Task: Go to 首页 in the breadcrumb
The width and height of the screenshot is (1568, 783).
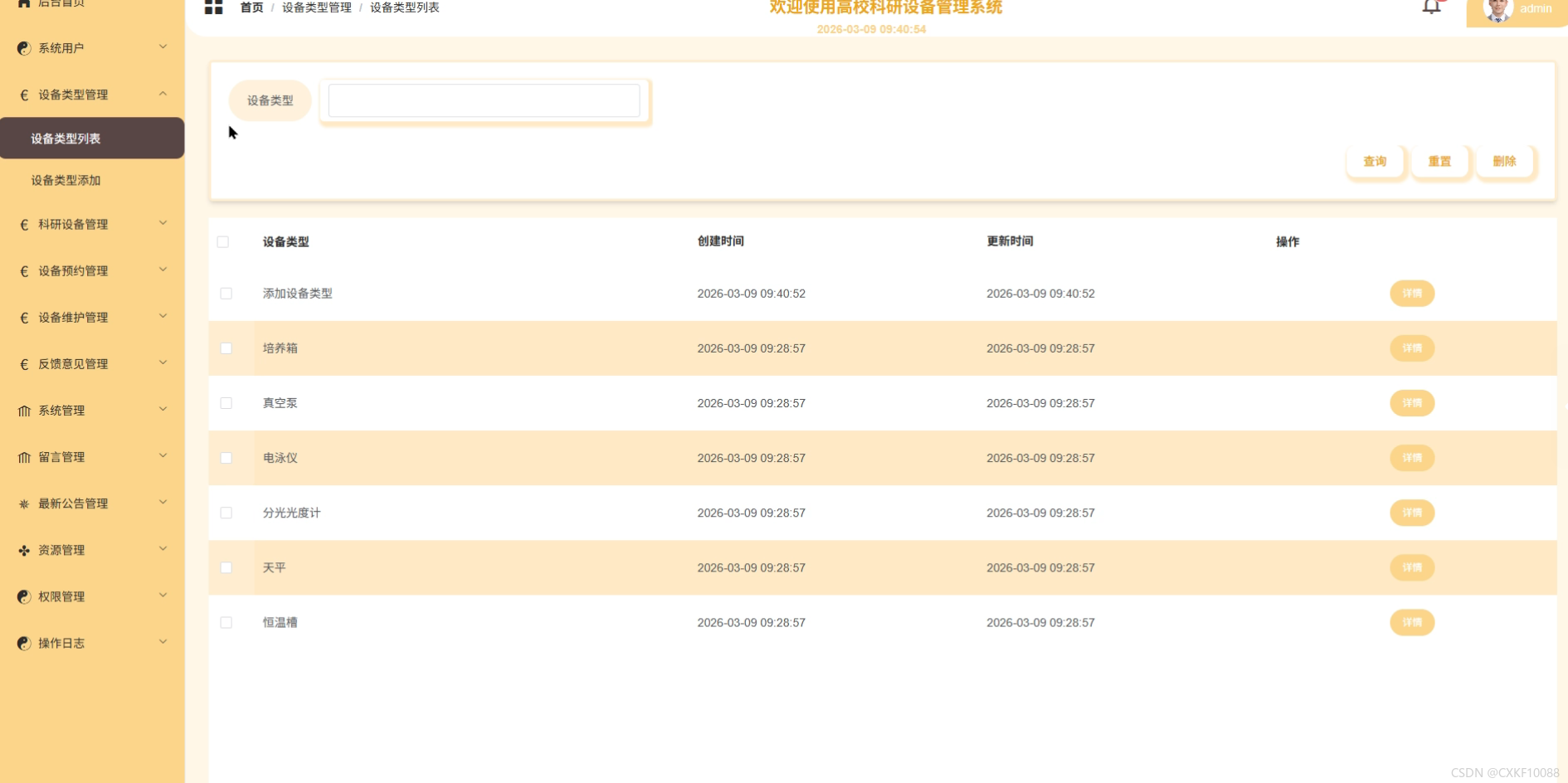Action: pyautogui.click(x=251, y=7)
